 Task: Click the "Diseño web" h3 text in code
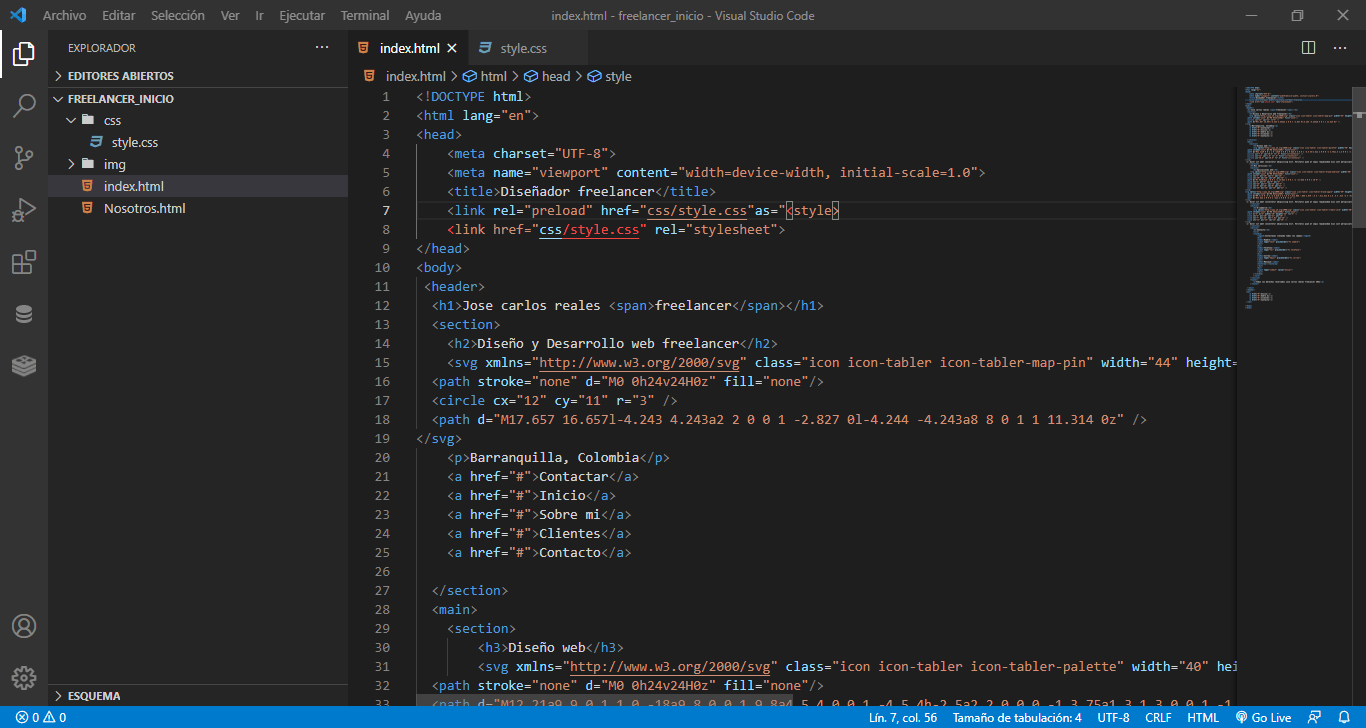(x=547, y=647)
